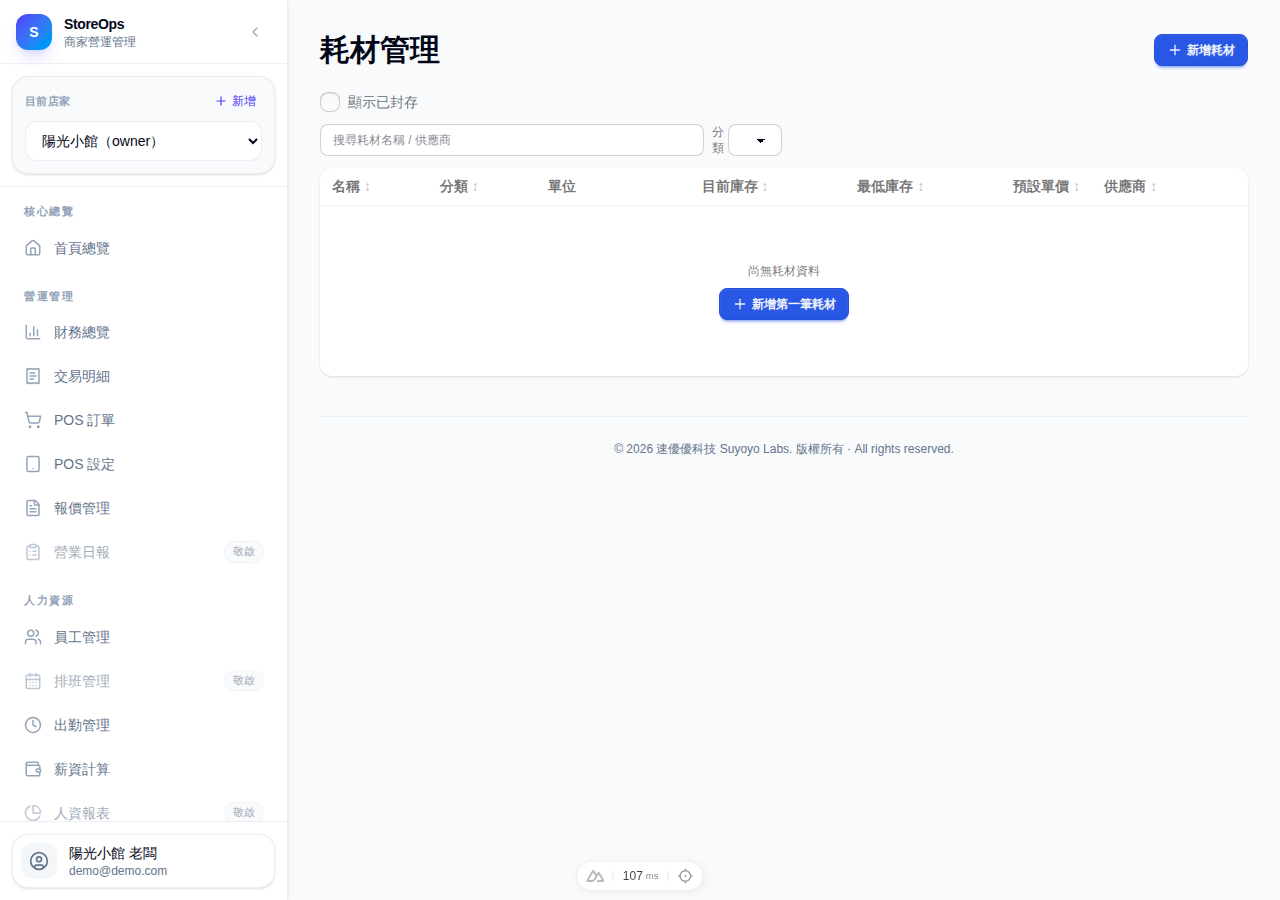Click the 新增第一筆耗材 button
This screenshot has width=1280, height=900.
784,304
